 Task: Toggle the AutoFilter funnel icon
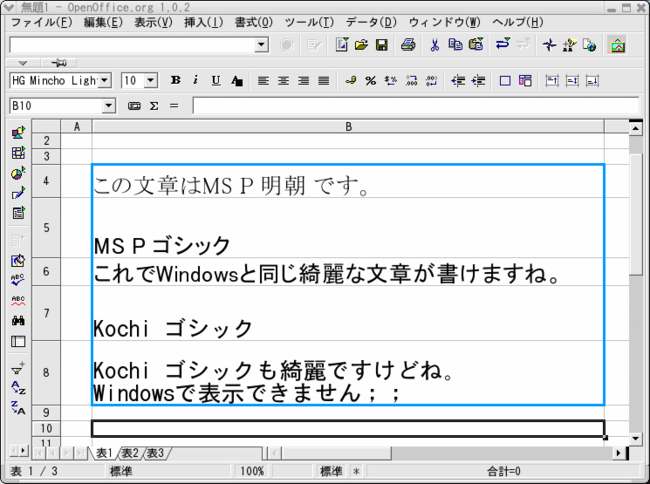(x=18, y=367)
